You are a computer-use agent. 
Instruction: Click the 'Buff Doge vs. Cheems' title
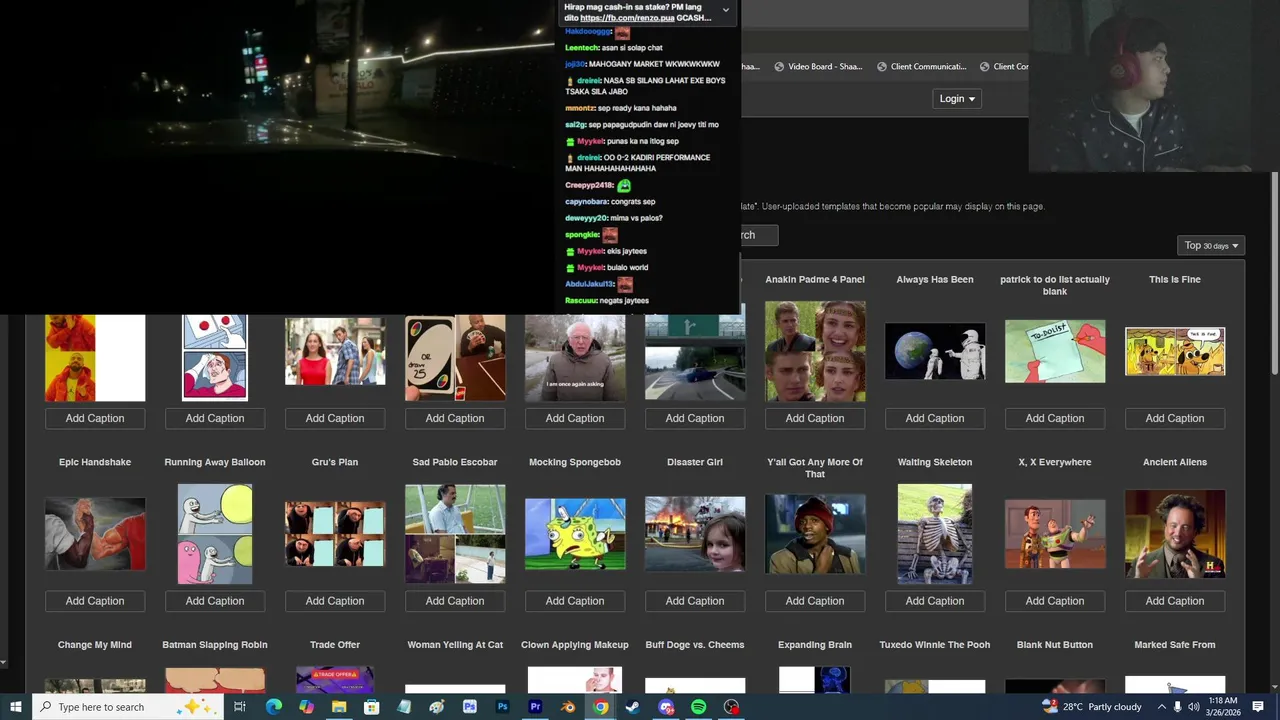(695, 645)
